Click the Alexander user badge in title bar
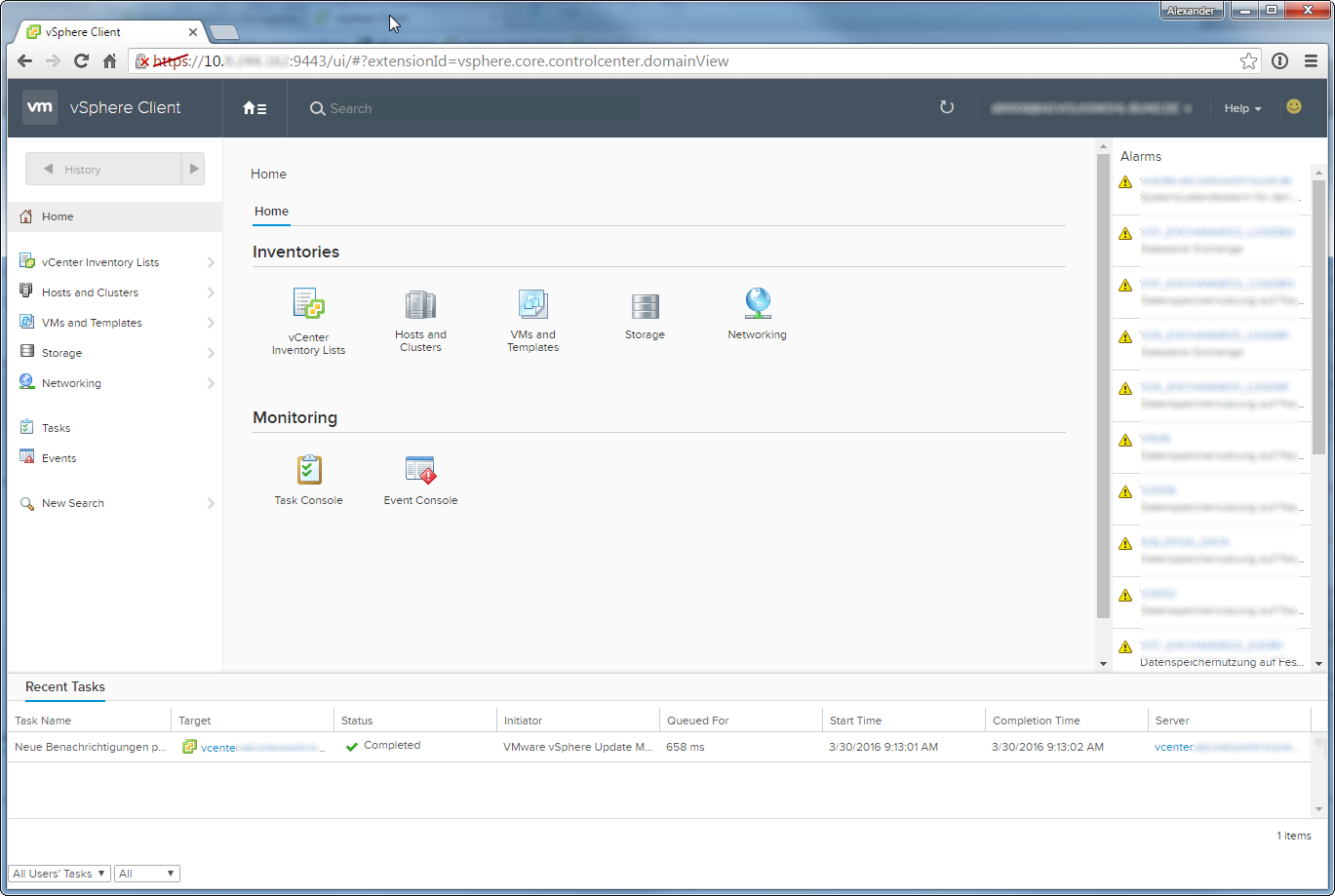This screenshot has height=896, width=1335. point(1192,11)
